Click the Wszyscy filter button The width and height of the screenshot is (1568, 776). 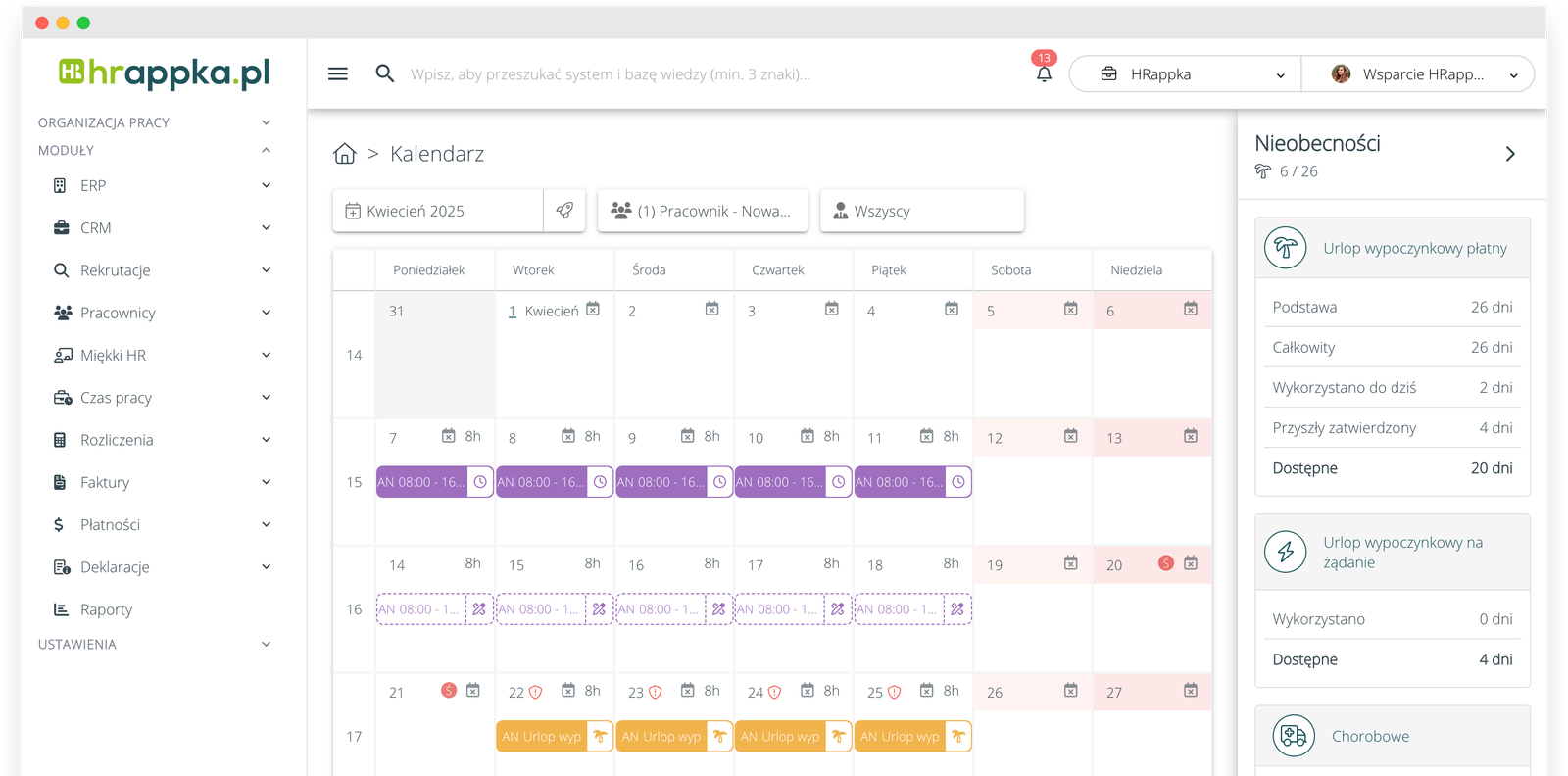(921, 211)
